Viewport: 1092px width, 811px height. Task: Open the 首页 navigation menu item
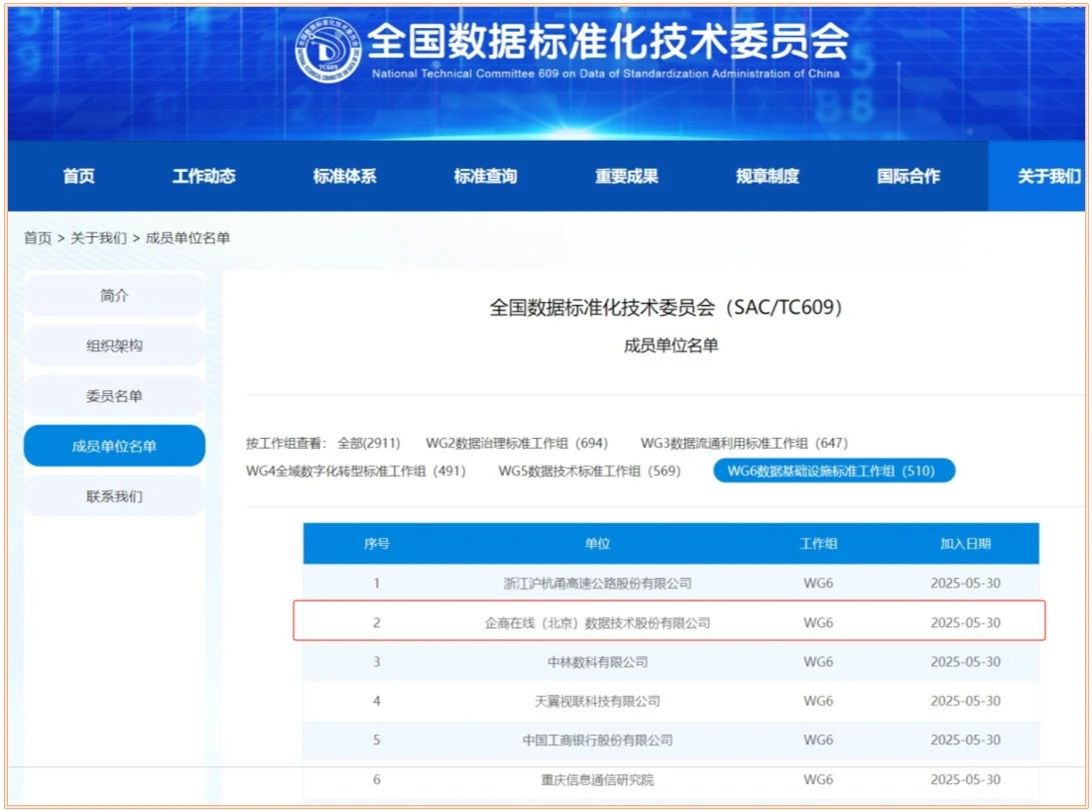pyautogui.click(x=78, y=176)
